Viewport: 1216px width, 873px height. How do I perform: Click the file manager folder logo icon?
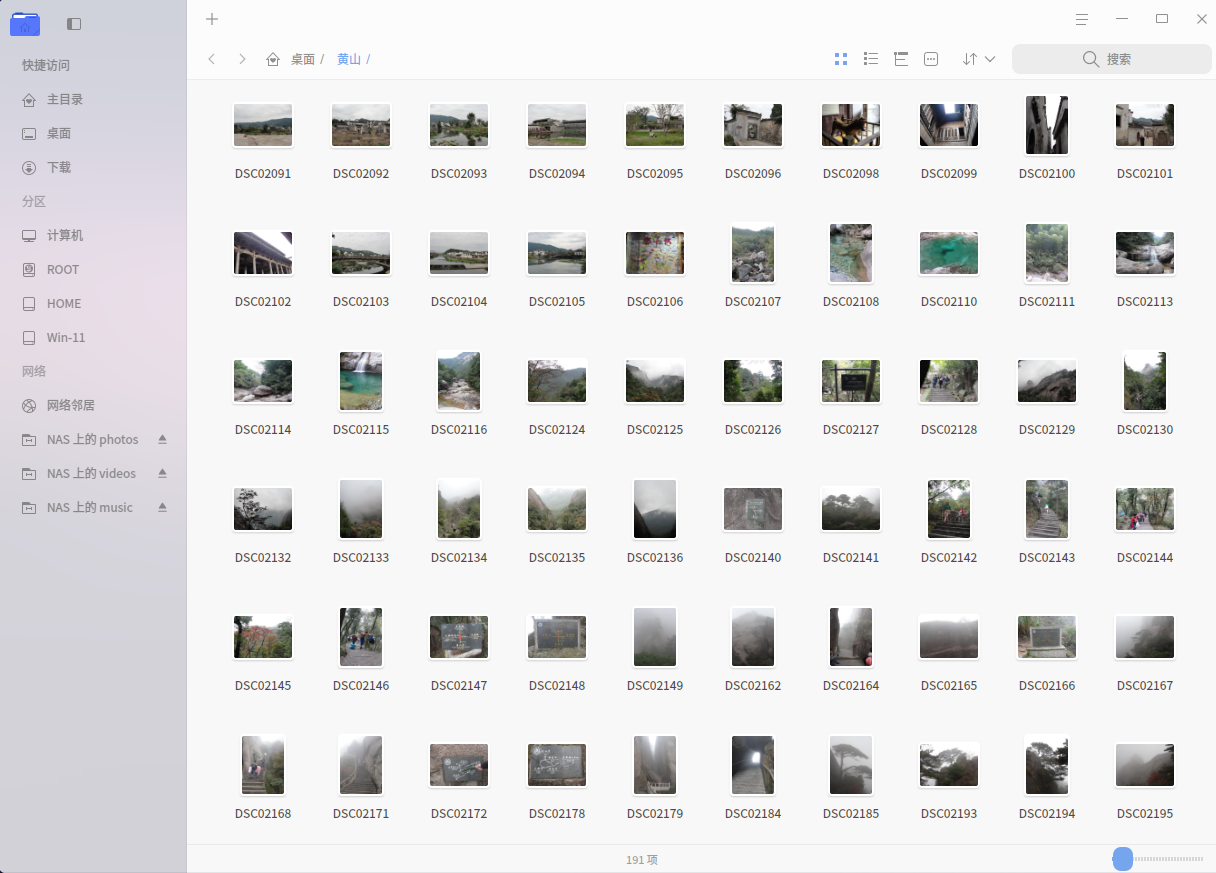pos(25,23)
